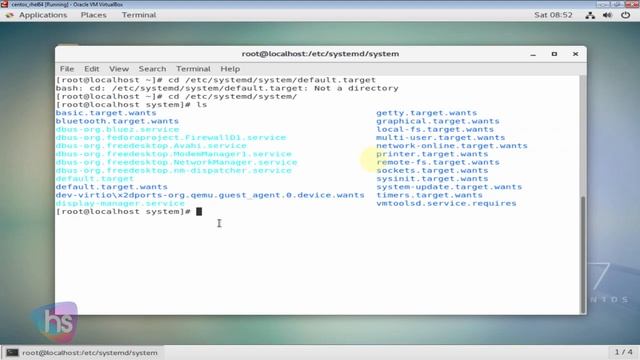Open the Search menu in terminal

coord(152,69)
